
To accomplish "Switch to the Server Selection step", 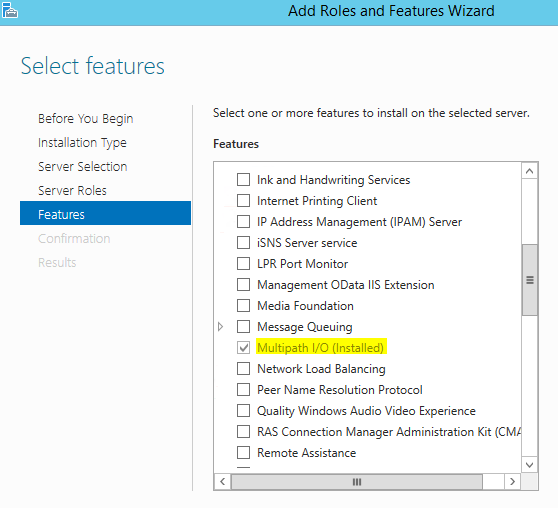I will tap(83, 167).
